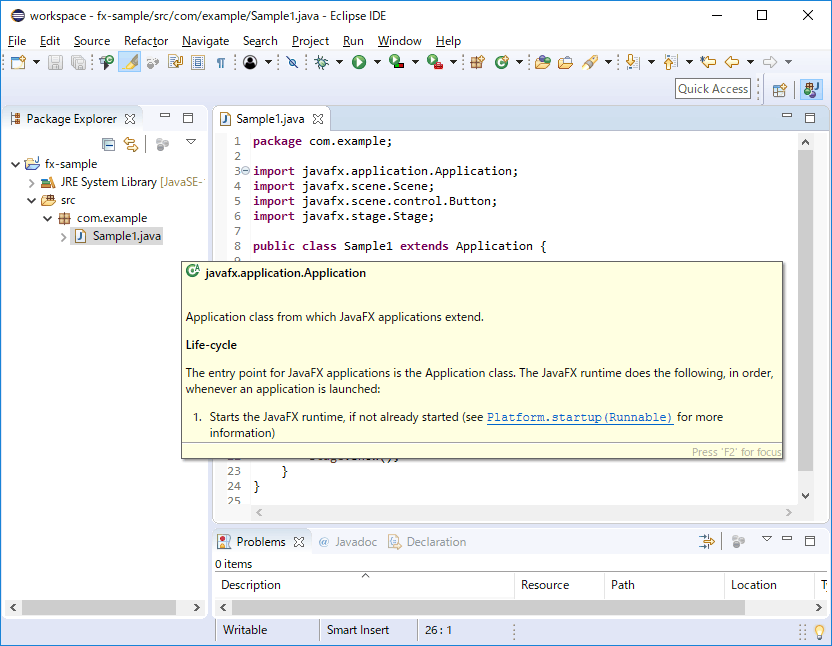
Task: Click the Quick Access search field
Action: 713,89
